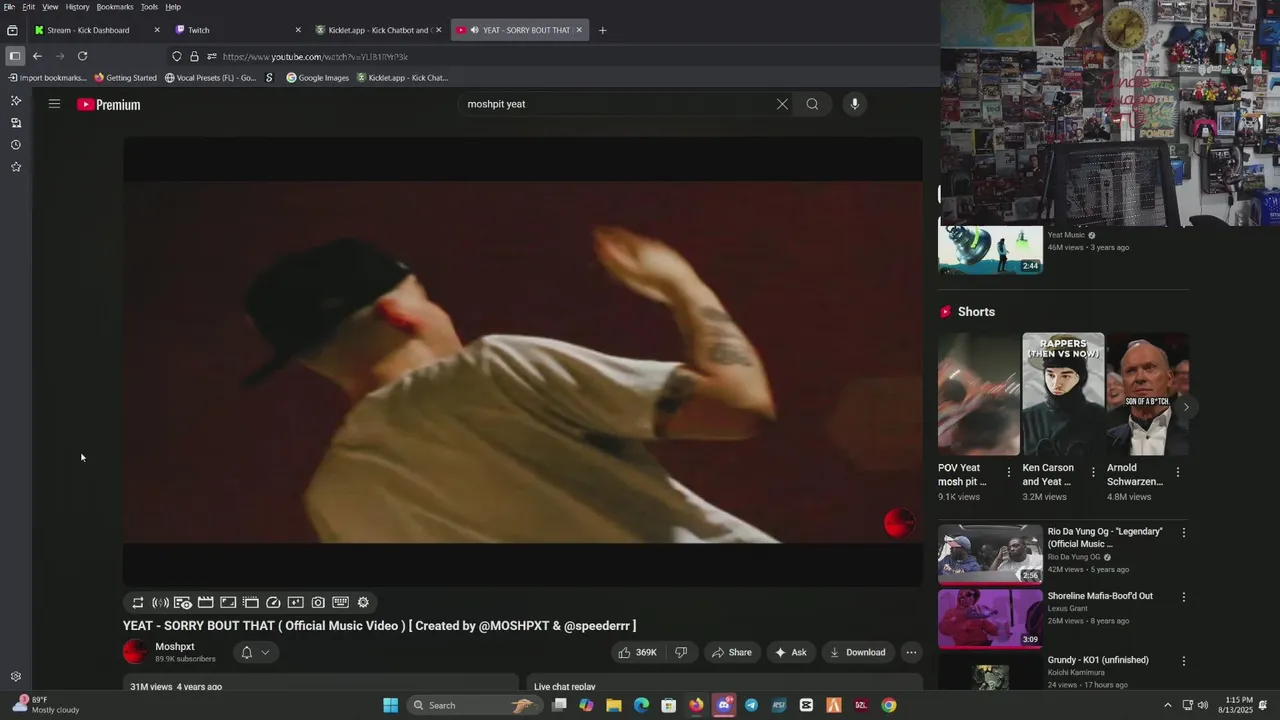Viewport: 1280px width, 720px height.
Task: Open the Bookmarks menu
Action: 115,7
